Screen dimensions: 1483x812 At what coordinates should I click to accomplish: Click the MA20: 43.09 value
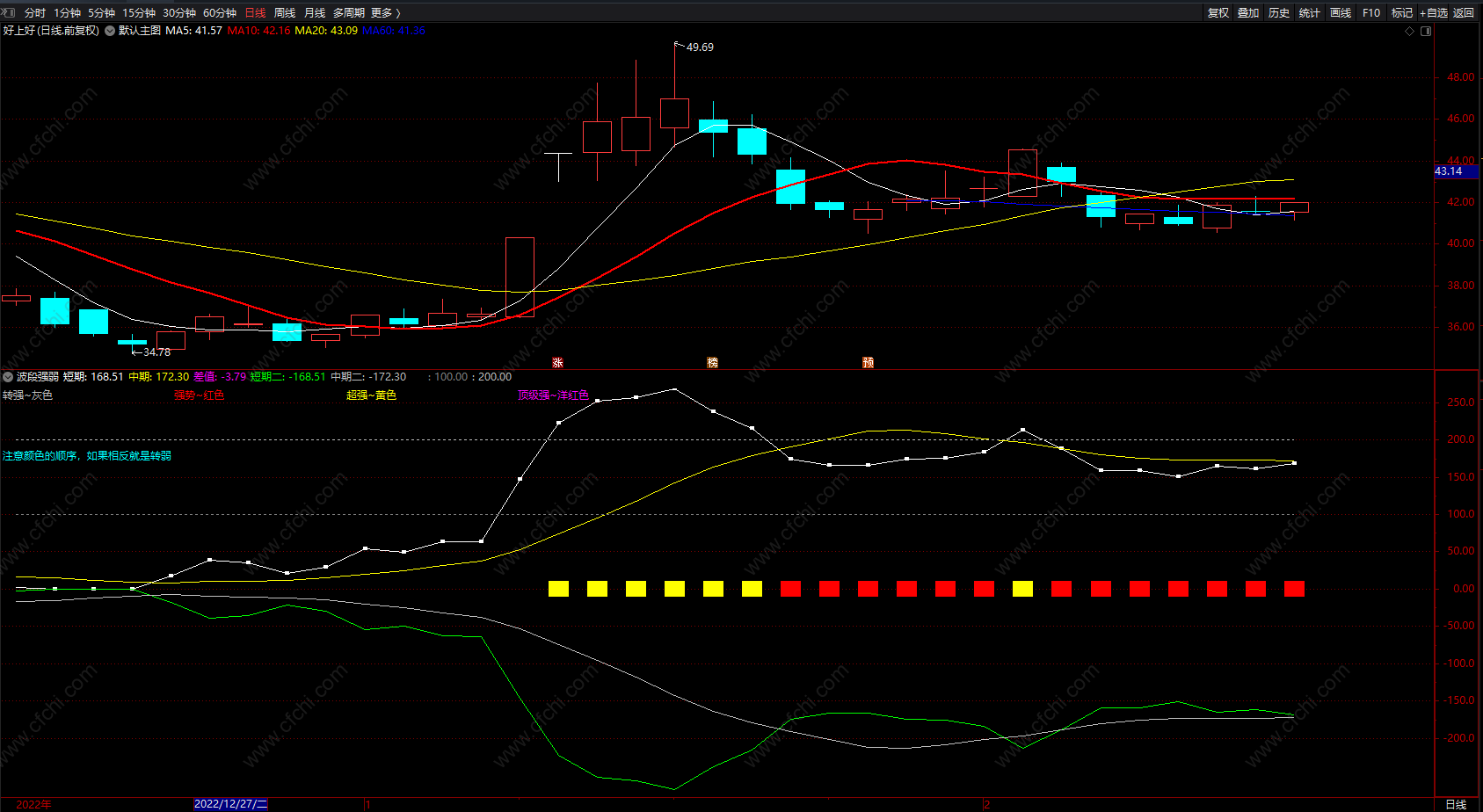coord(326,31)
